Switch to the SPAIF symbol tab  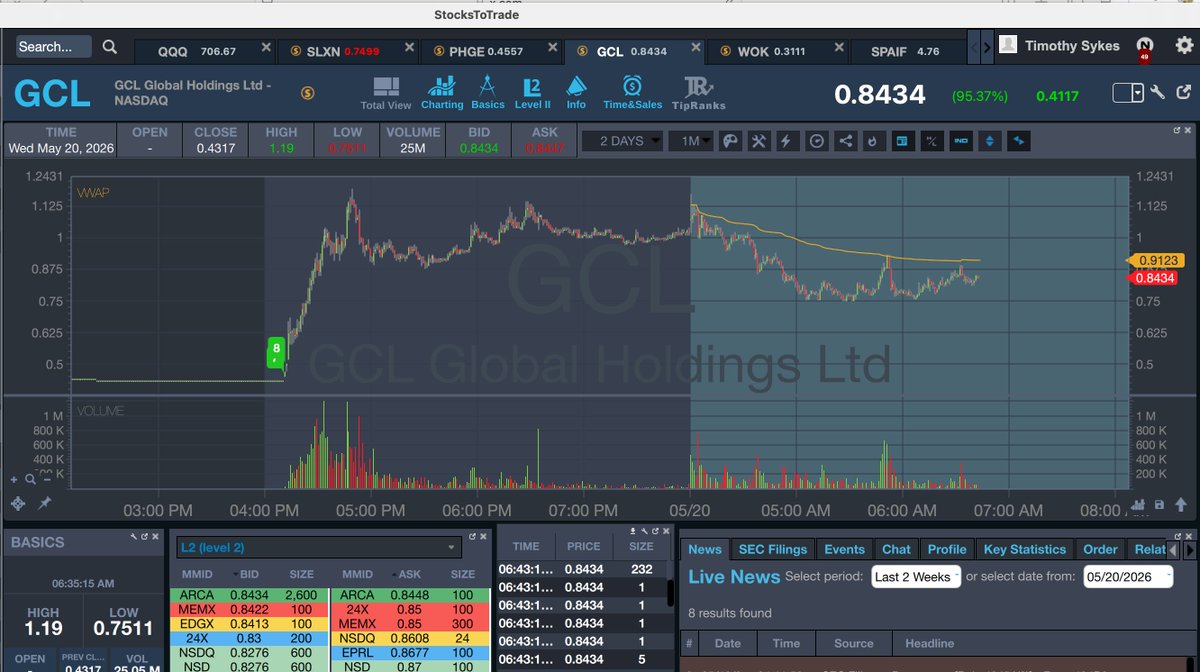click(905, 51)
